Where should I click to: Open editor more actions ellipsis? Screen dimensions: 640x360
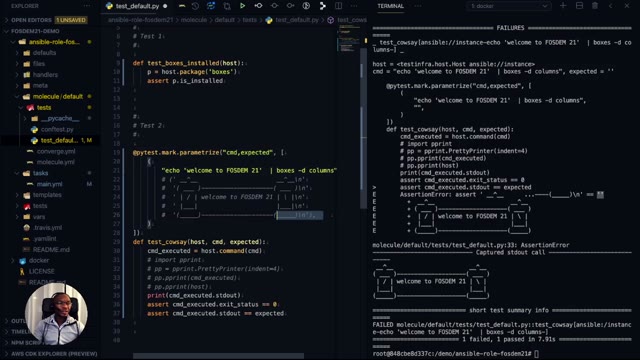coord(354,6)
